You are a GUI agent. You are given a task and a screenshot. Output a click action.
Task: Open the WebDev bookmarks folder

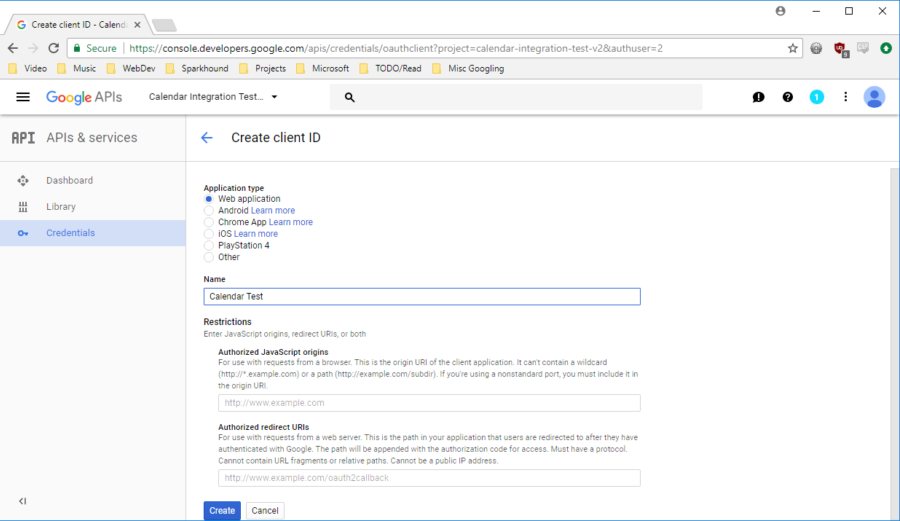coord(131,69)
